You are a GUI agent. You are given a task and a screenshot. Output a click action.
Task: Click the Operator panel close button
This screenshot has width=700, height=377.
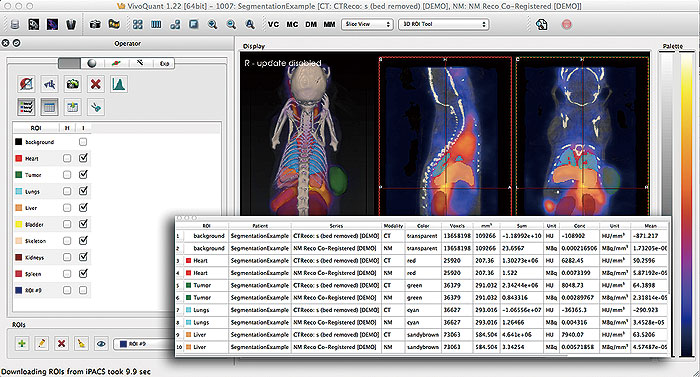[x=5, y=43]
